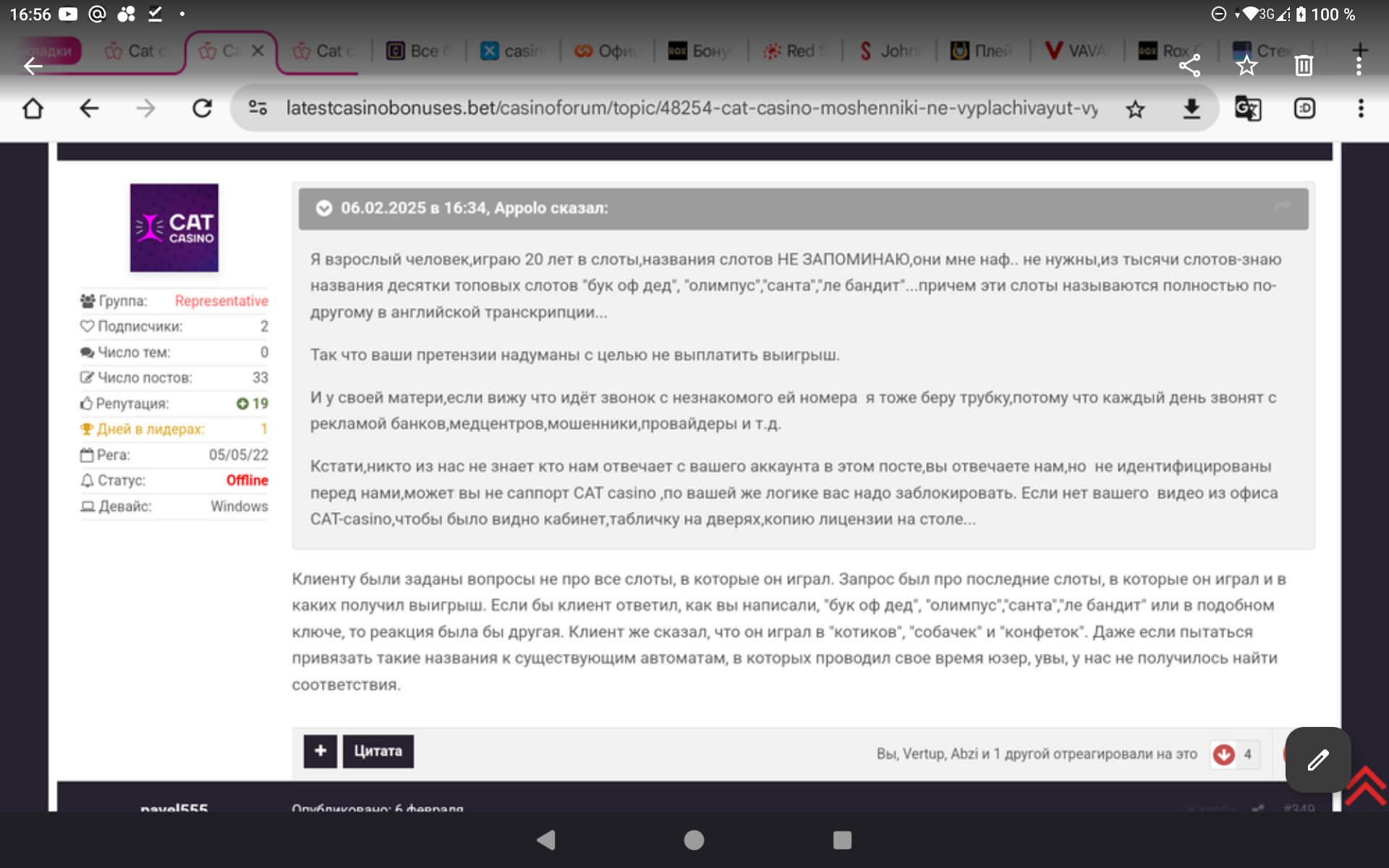1389x868 pixels.
Task: Collapse the Appolo quote block chevron
Action: [324, 208]
